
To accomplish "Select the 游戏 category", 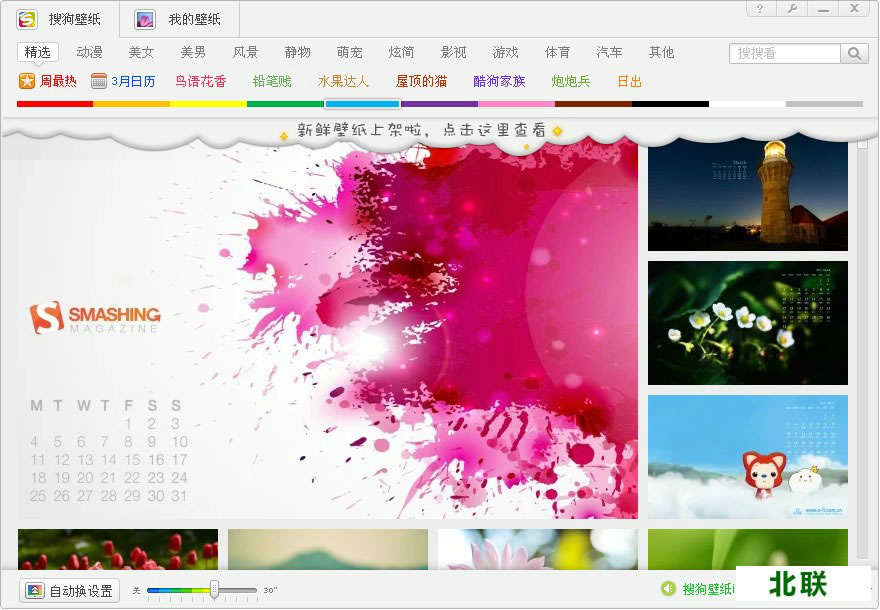I will pos(505,53).
